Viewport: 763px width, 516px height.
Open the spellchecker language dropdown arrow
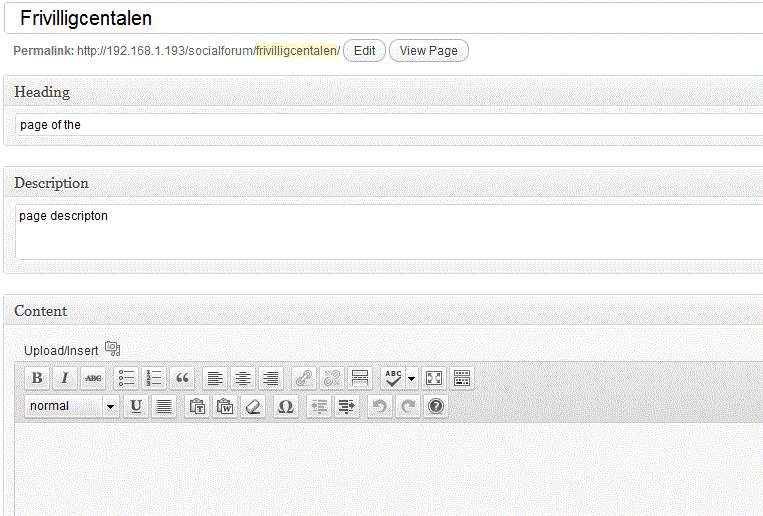point(412,378)
